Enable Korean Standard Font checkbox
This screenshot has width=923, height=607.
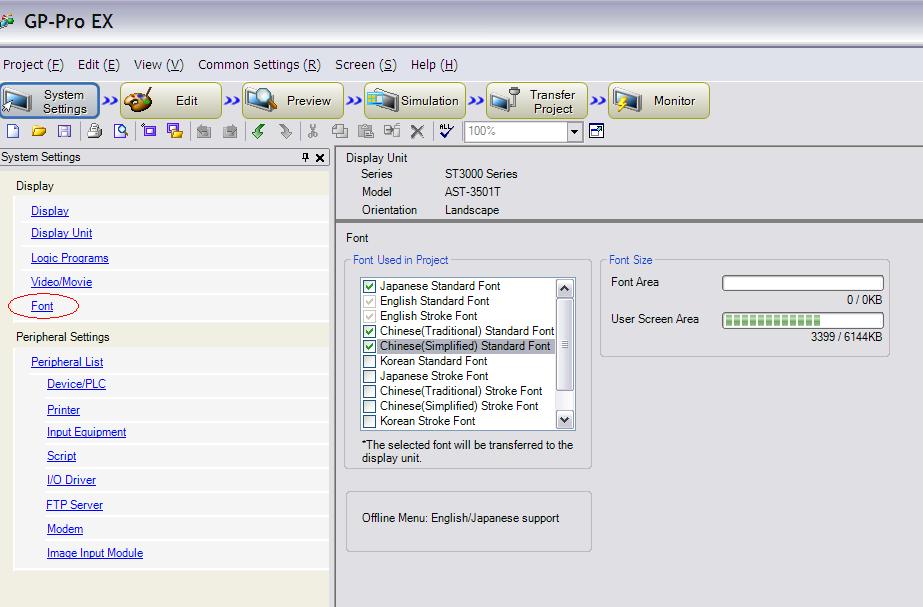370,361
